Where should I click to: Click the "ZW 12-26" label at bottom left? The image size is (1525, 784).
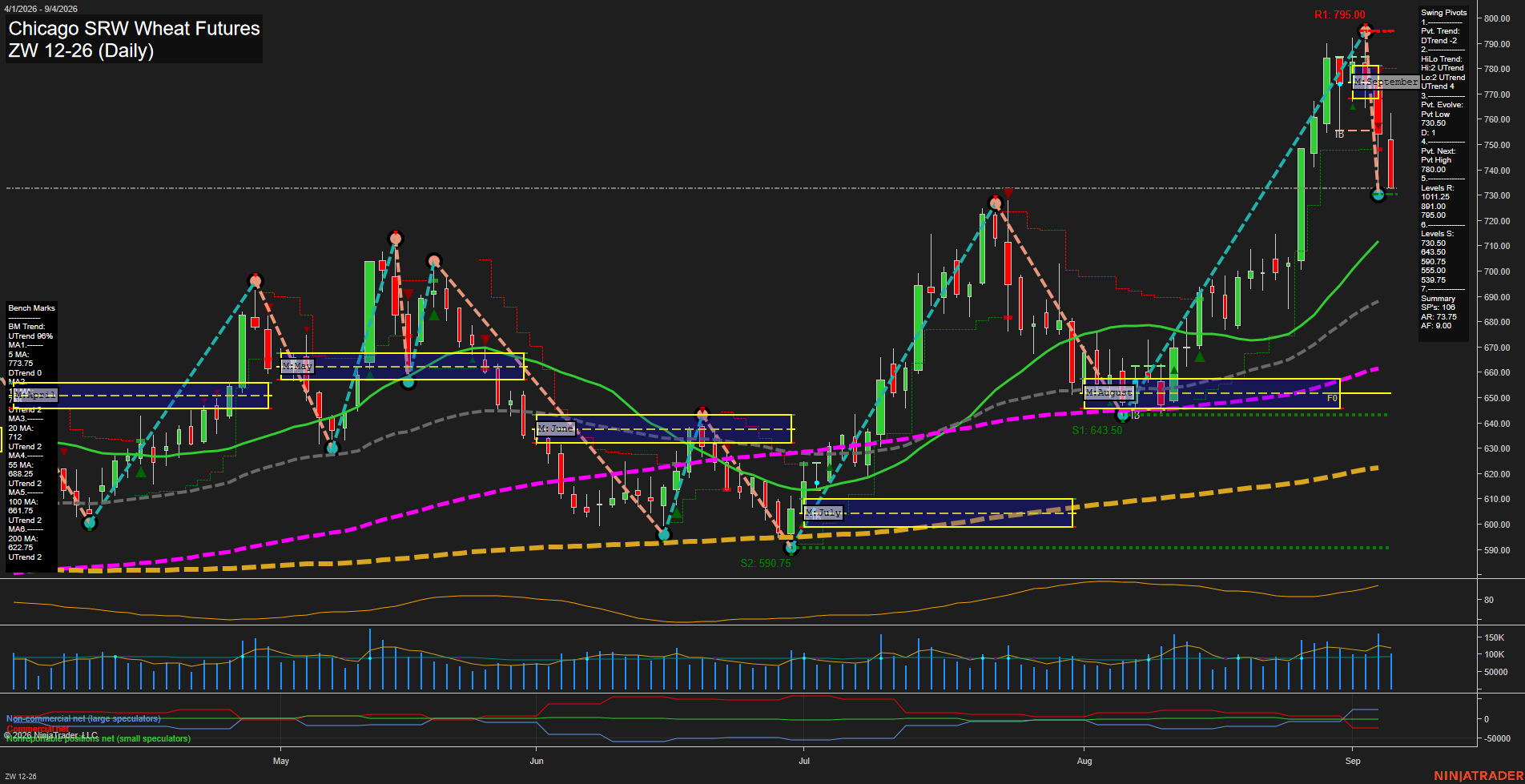pyautogui.click(x=21, y=777)
